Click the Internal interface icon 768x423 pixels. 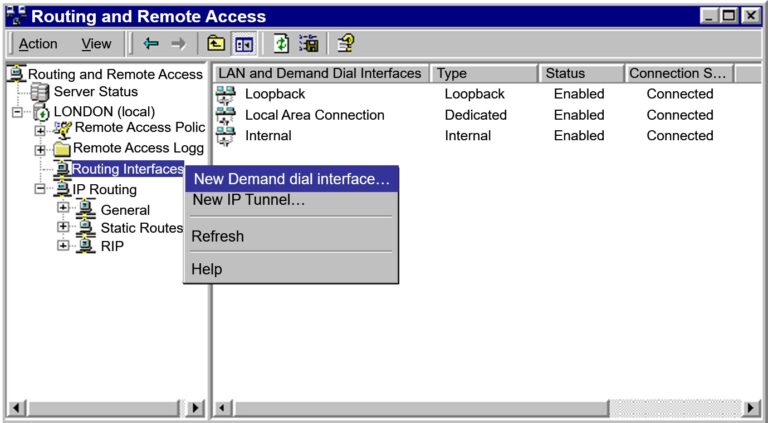[226, 136]
